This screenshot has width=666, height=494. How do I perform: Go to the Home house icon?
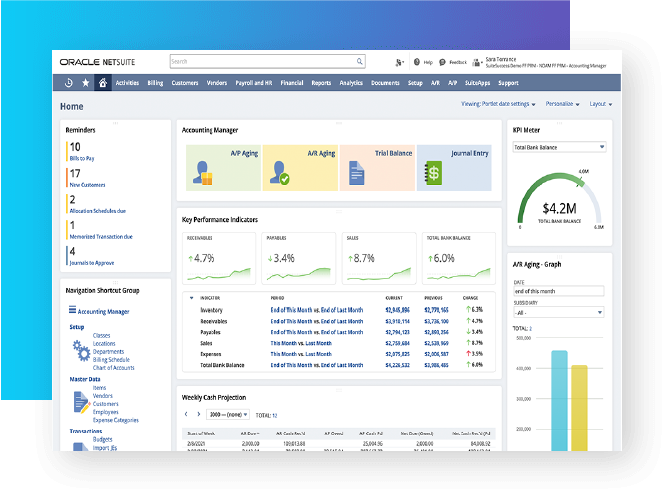pos(102,83)
